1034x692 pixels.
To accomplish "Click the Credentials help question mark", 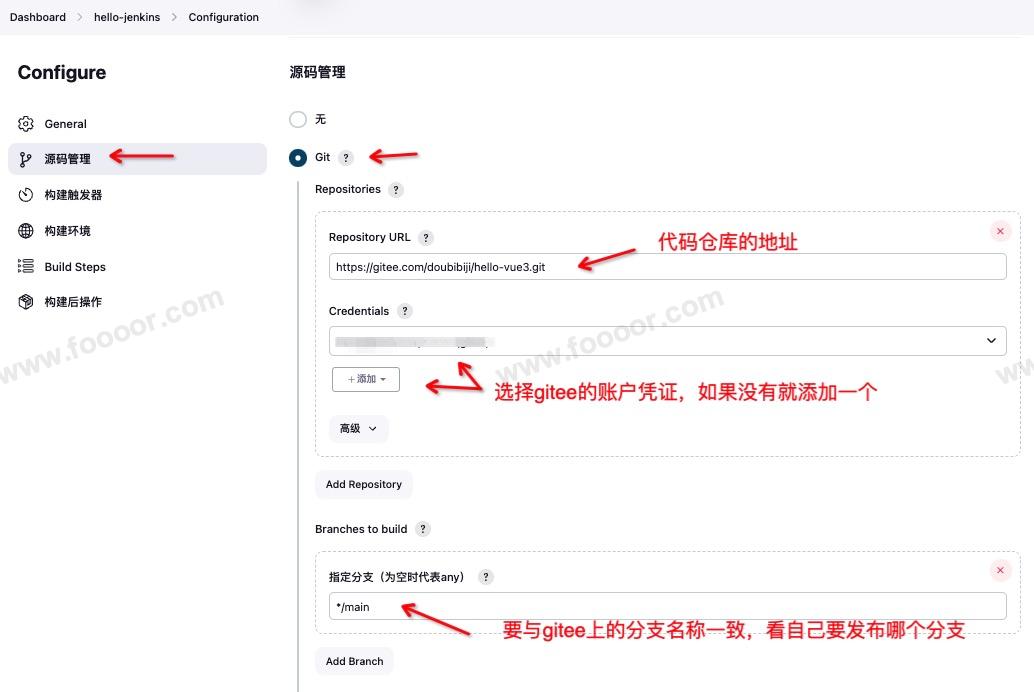I will pos(405,311).
